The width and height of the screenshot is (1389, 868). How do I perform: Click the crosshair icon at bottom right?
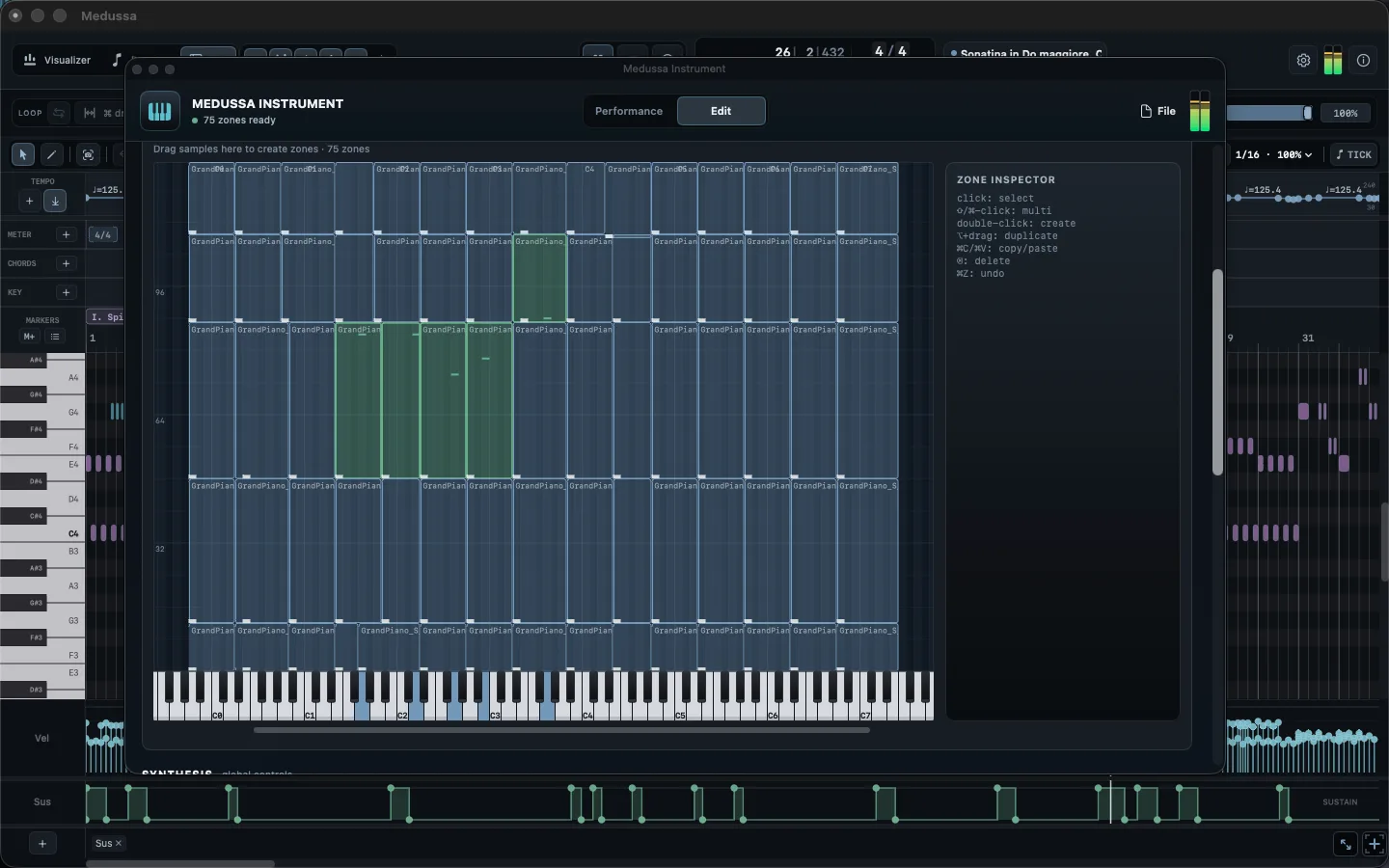(x=1375, y=844)
